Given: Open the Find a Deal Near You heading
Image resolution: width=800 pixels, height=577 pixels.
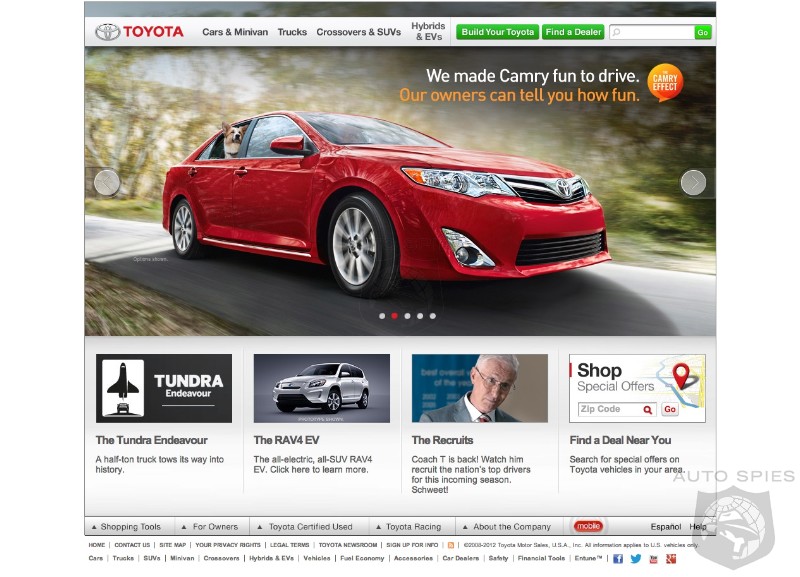Looking at the screenshot, I should coord(620,440).
